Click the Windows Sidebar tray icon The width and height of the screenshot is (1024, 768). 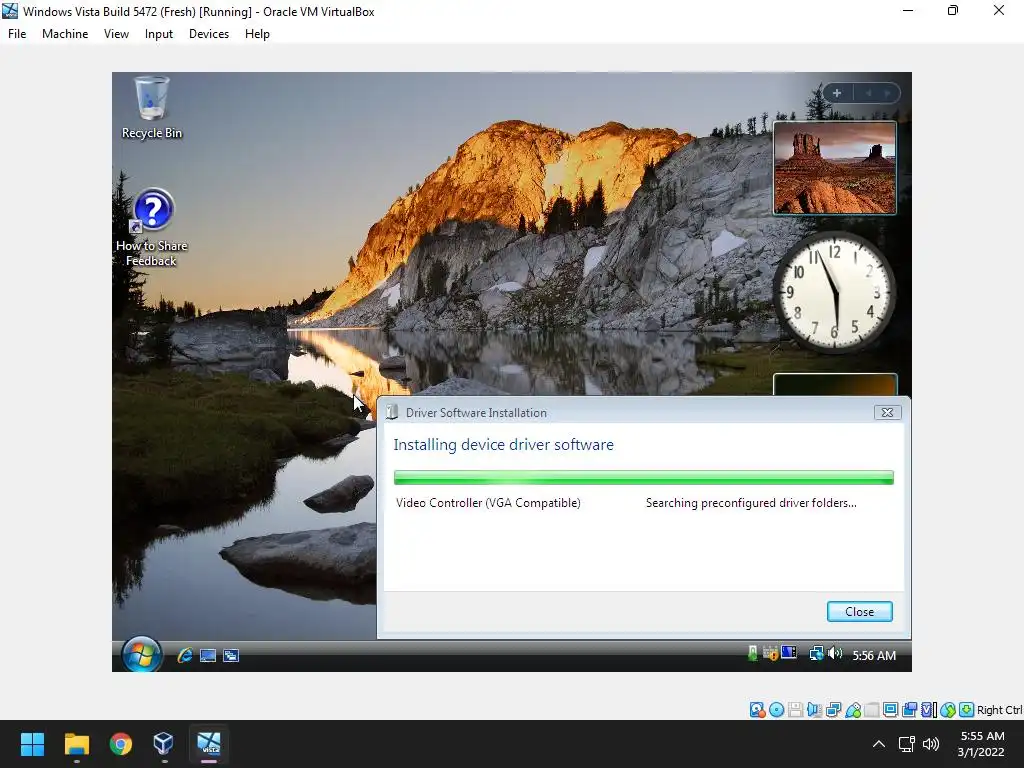(x=789, y=653)
